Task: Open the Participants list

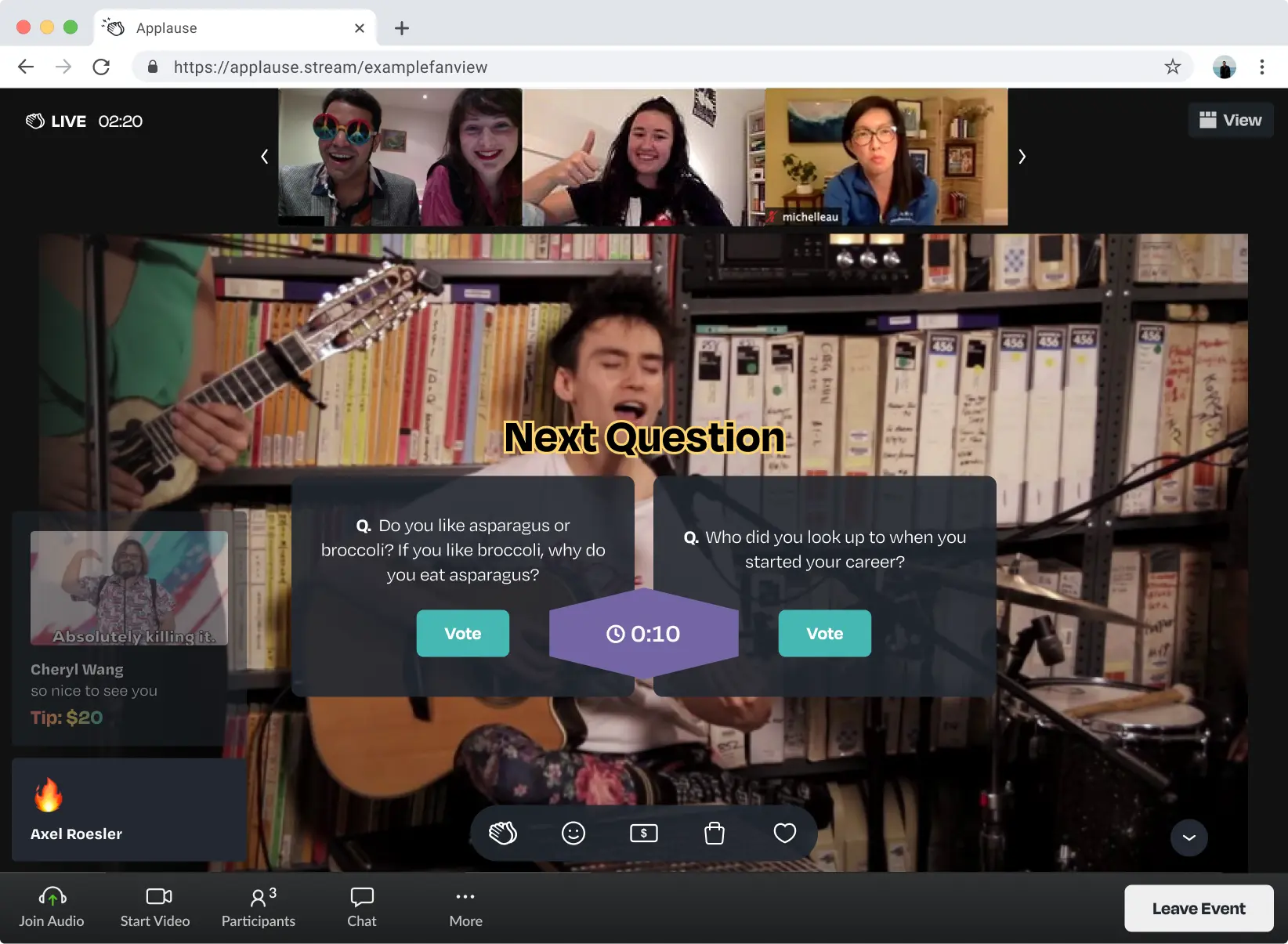Action: [259, 907]
